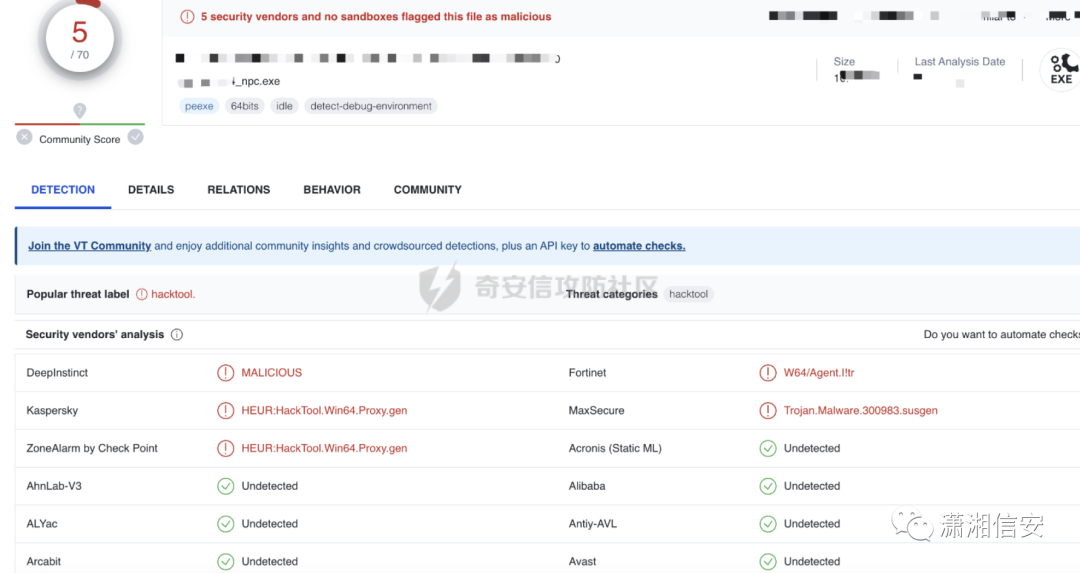Click the W64/Agent.I!tr detection name
The width and height of the screenshot is (1080, 573).
(819, 373)
